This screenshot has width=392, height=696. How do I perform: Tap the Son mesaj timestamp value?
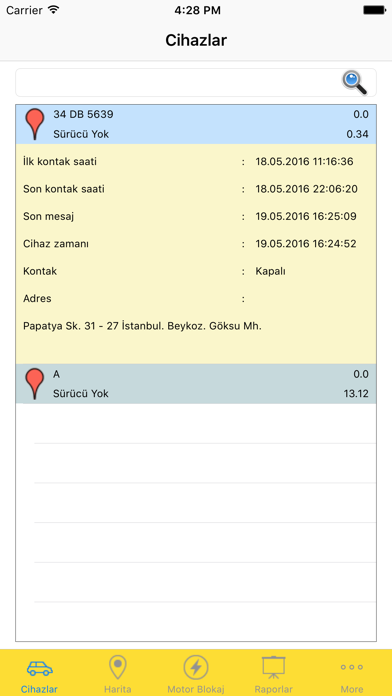coord(306,217)
